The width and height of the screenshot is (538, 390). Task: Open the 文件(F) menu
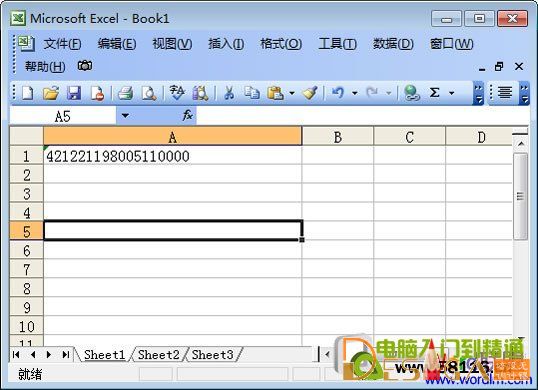[x=62, y=44]
